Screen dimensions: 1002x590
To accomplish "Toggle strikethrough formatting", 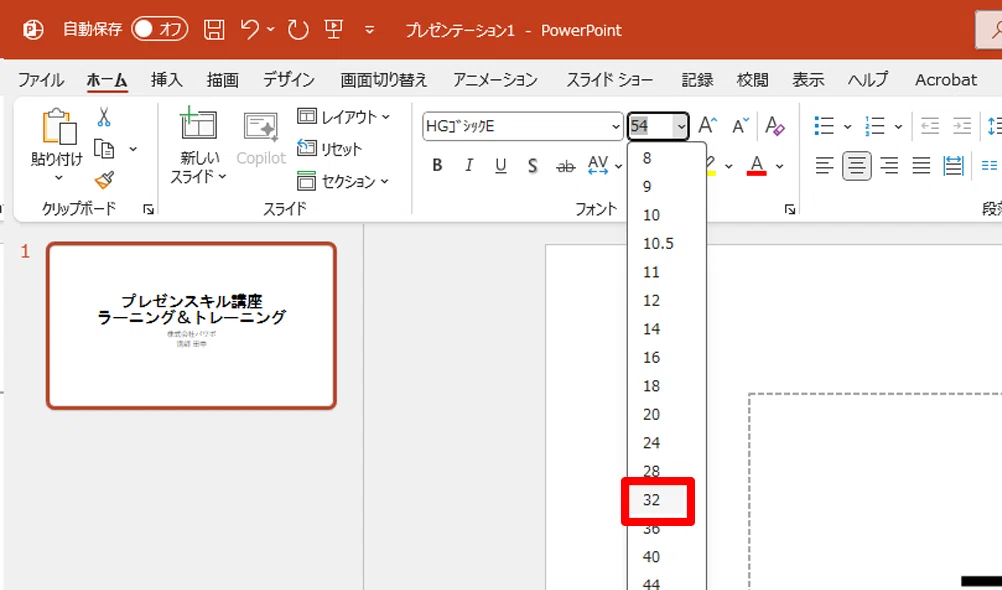I will coord(566,166).
